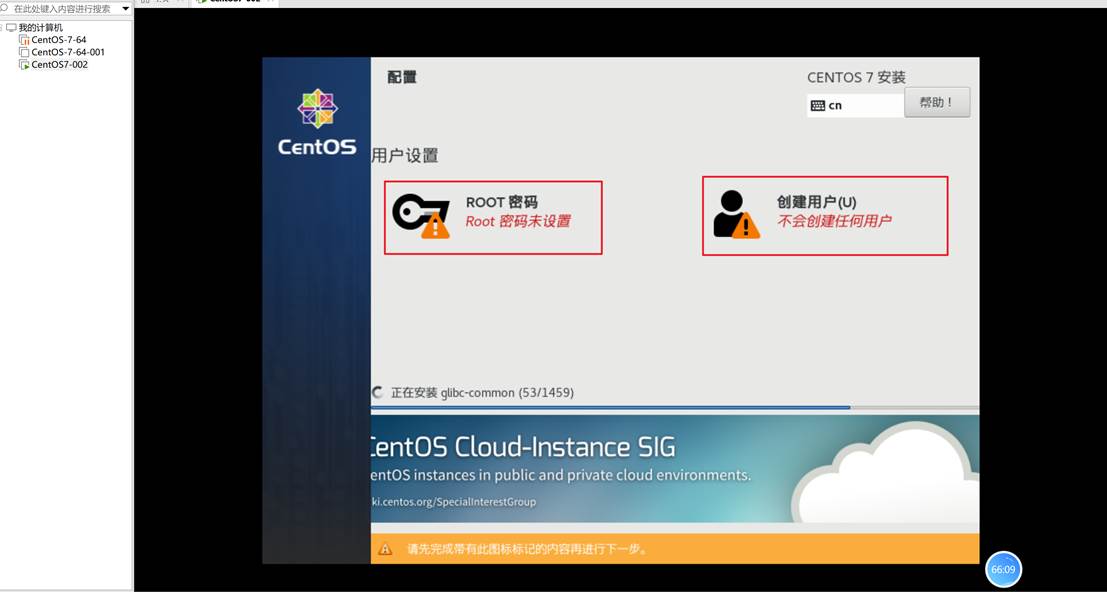Click the CentOS-7-64 VM icon
The height and width of the screenshot is (592, 1107).
coord(25,40)
